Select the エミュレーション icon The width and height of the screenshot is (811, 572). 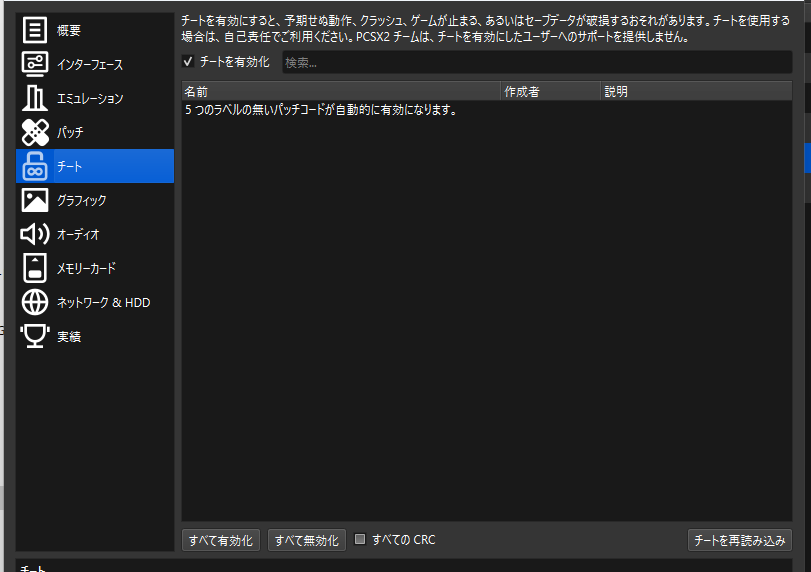(x=35, y=98)
